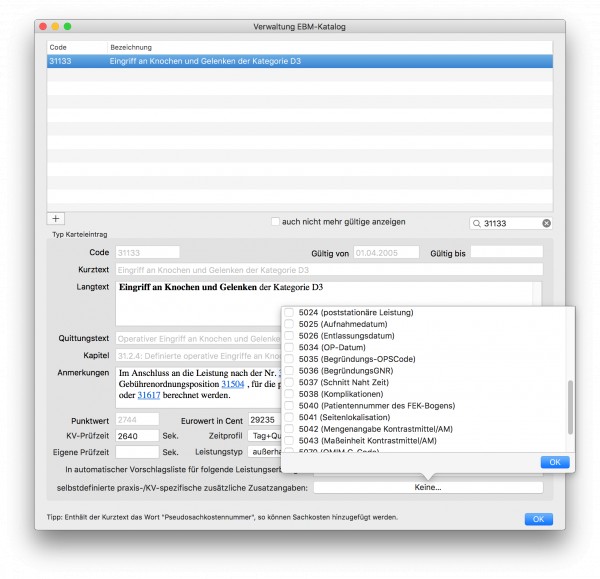Image resolution: width=600 pixels, height=579 pixels.
Task: Click the green zoom window button
Action: (68, 26)
